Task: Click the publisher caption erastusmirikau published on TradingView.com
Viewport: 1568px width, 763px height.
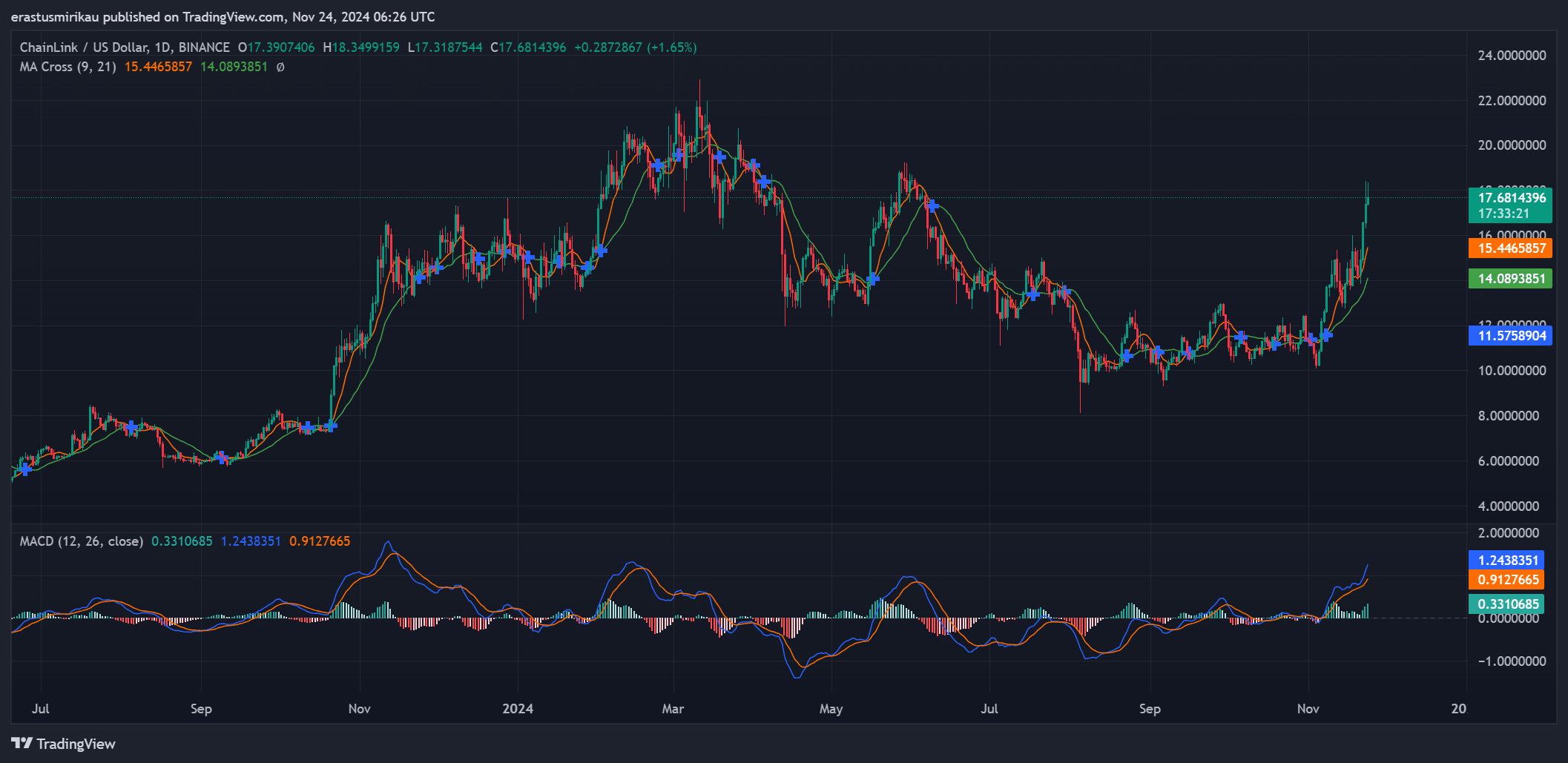Action: (223, 16)
